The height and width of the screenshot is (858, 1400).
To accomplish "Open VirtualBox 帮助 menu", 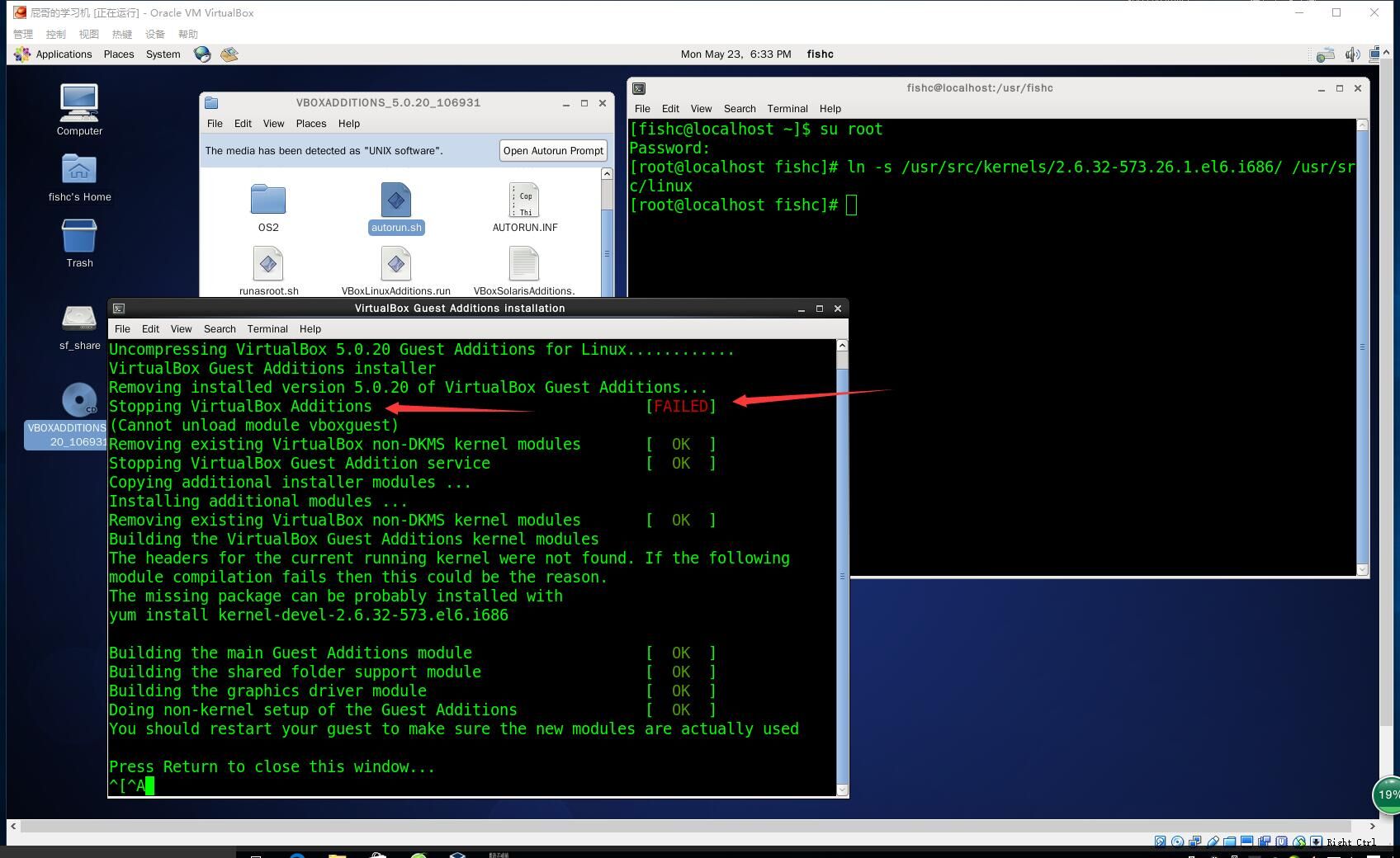I will (188, 34).
